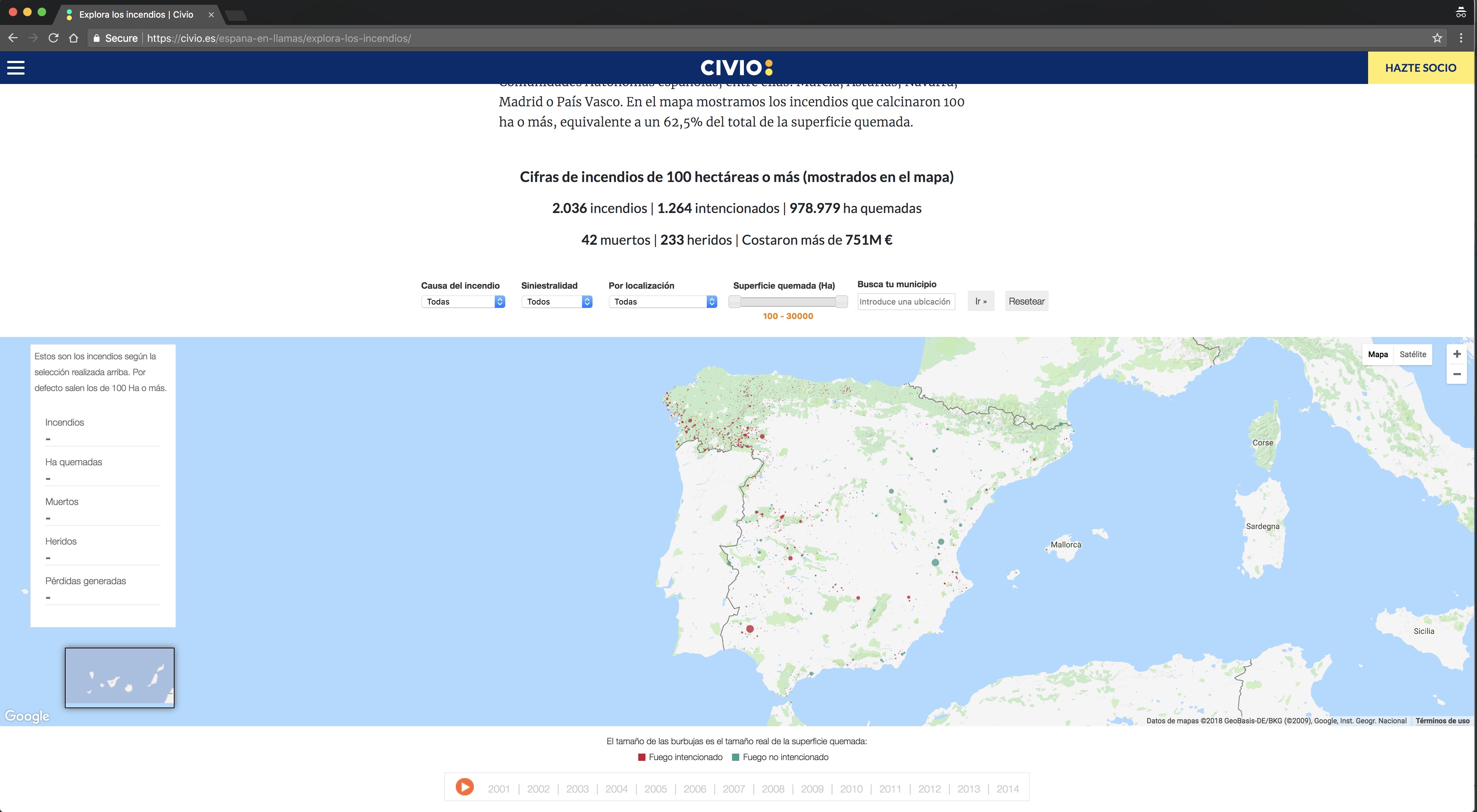Open Causa del incendio dropdown
Viewport: 1477px width, 812px height.
463,301
